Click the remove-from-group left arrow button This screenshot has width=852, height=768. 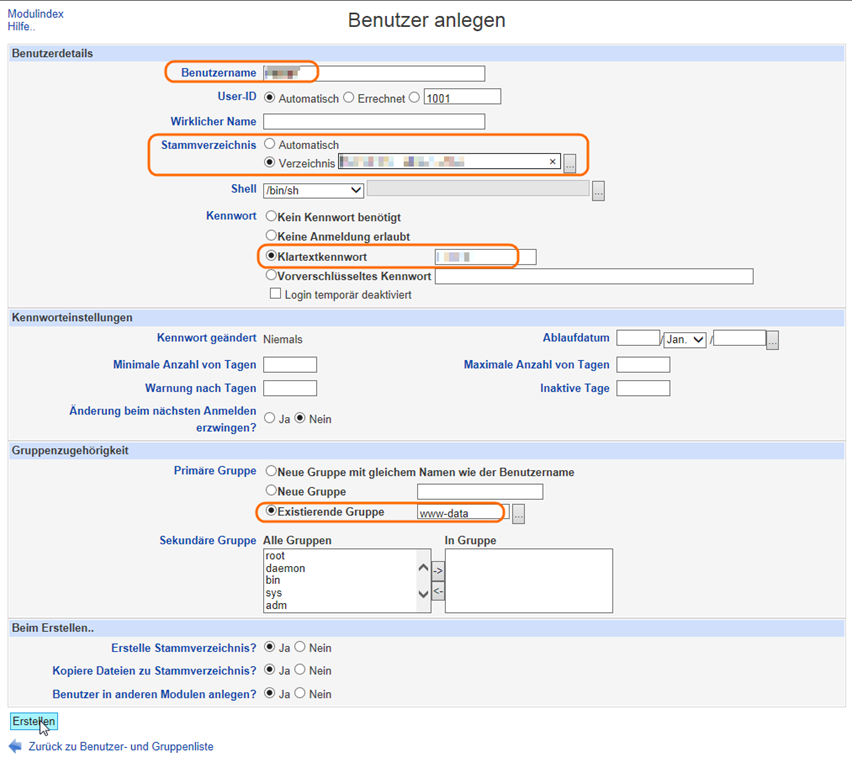pos(438,591)
